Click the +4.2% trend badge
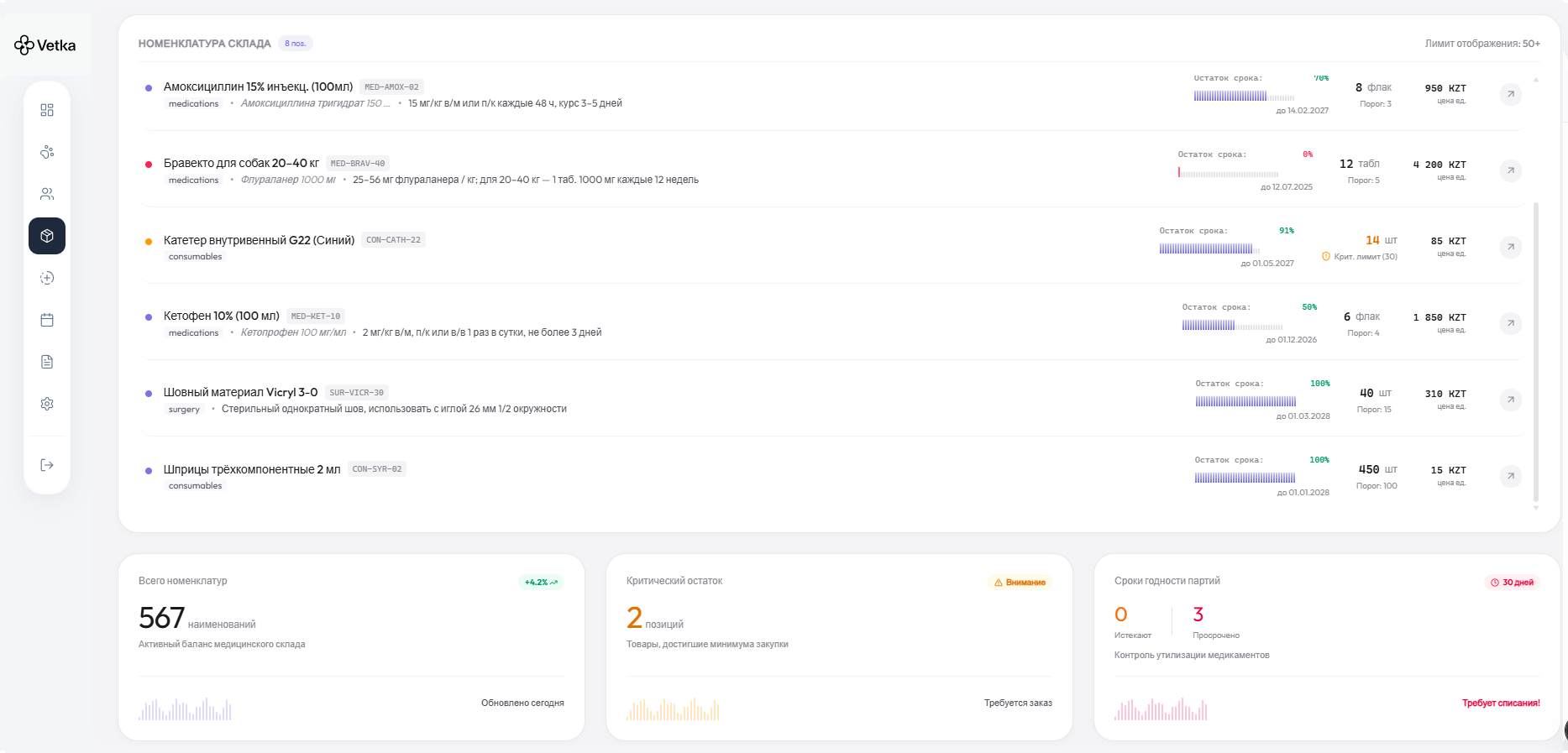The width and height of the screenshot is (1568, 753). [541, 583]
